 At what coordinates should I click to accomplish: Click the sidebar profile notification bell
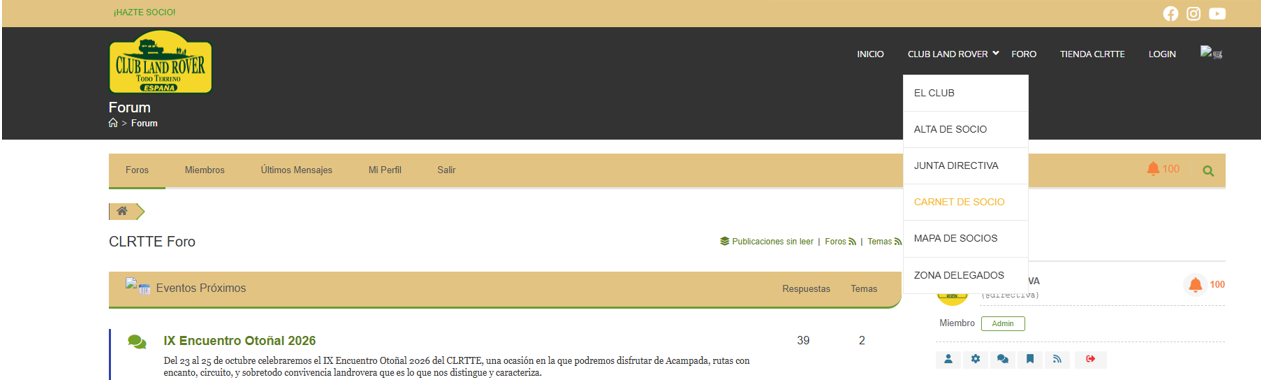pyautogui.click(x=1195, y=285)
